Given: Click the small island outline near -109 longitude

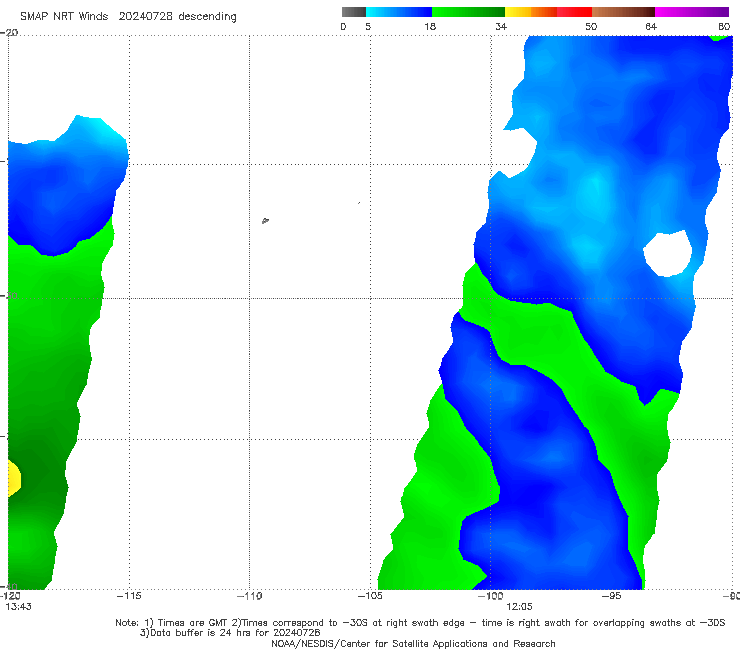Looking at the screenshot, I should click(x=265, y=220).
